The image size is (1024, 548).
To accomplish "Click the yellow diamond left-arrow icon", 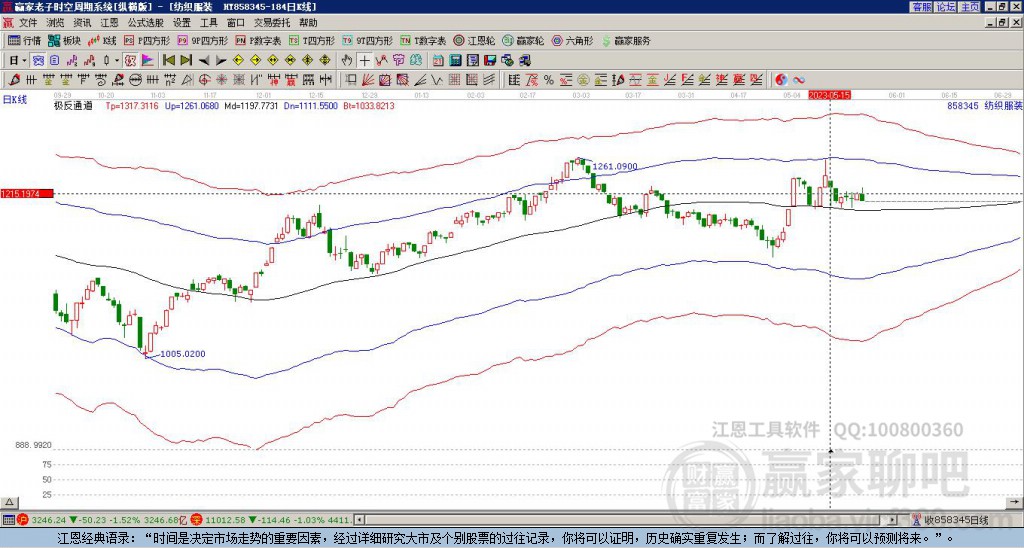I will click(238, 60).
